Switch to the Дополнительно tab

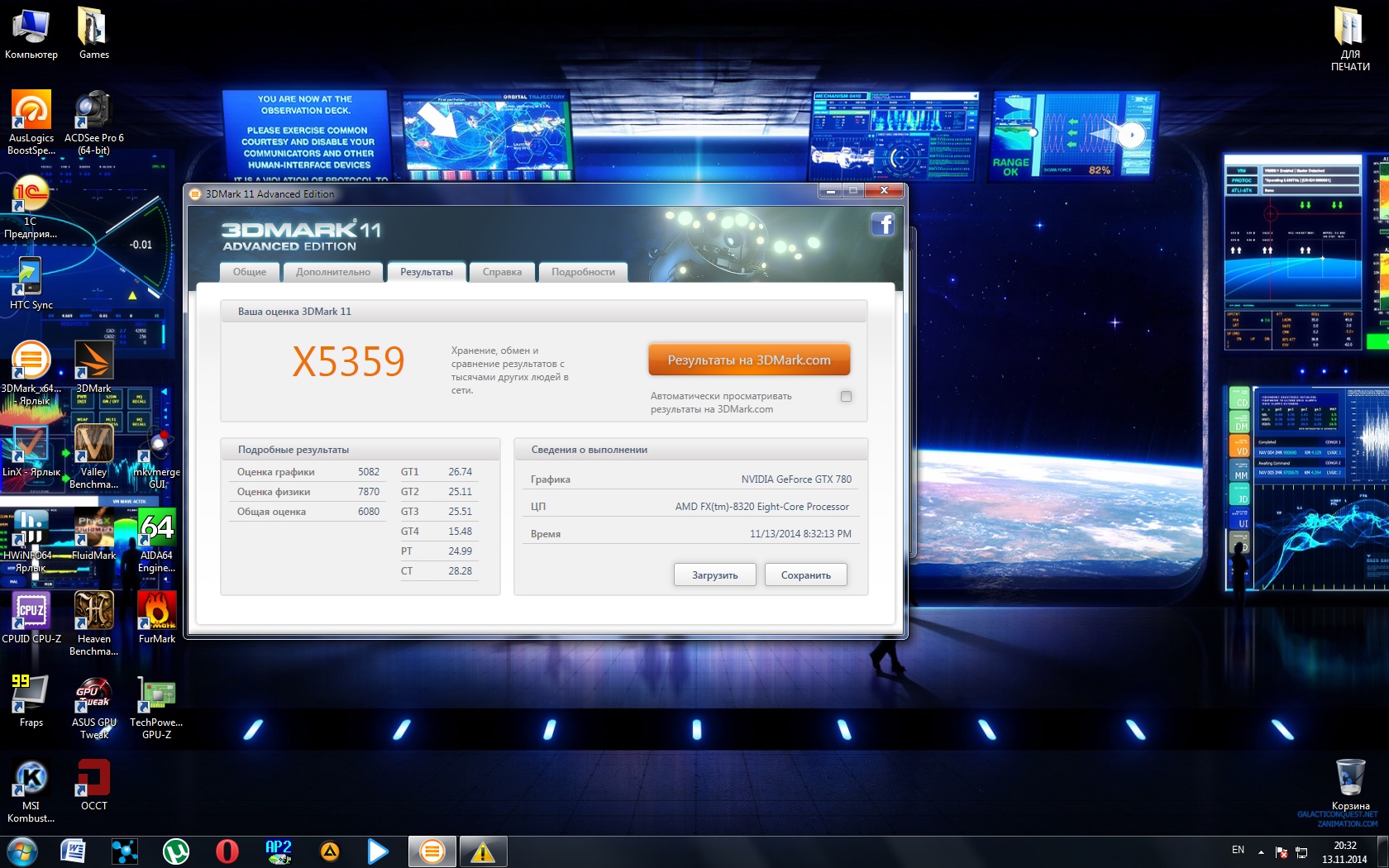pyautogui.click(x=333, y=272)
